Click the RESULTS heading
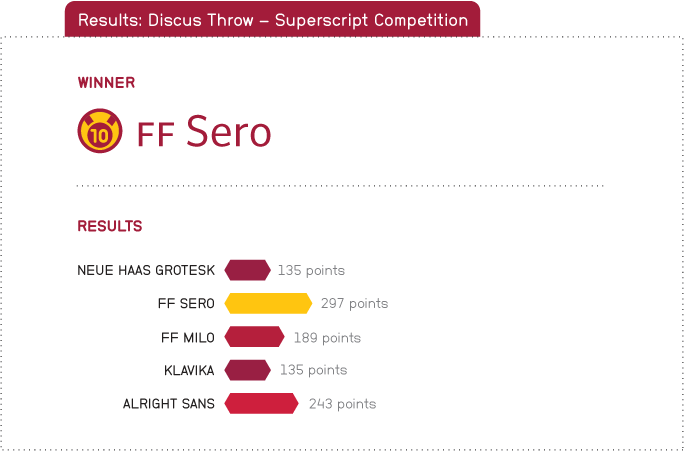 [x=110, y=226]
